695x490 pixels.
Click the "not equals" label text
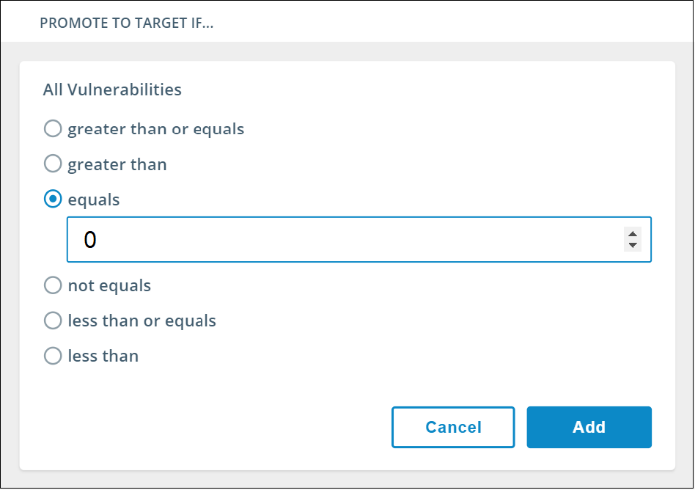pyautogui.click(x=109, y=286)
